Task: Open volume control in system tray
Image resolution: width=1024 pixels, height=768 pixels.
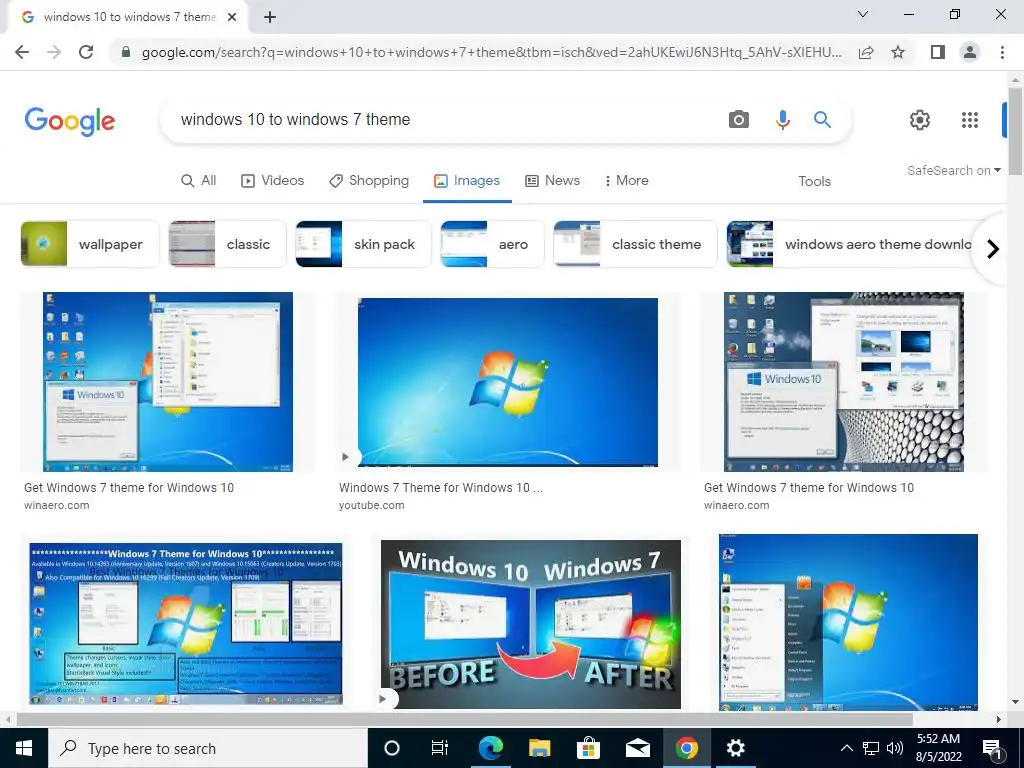Action: (x=895, y=748)
